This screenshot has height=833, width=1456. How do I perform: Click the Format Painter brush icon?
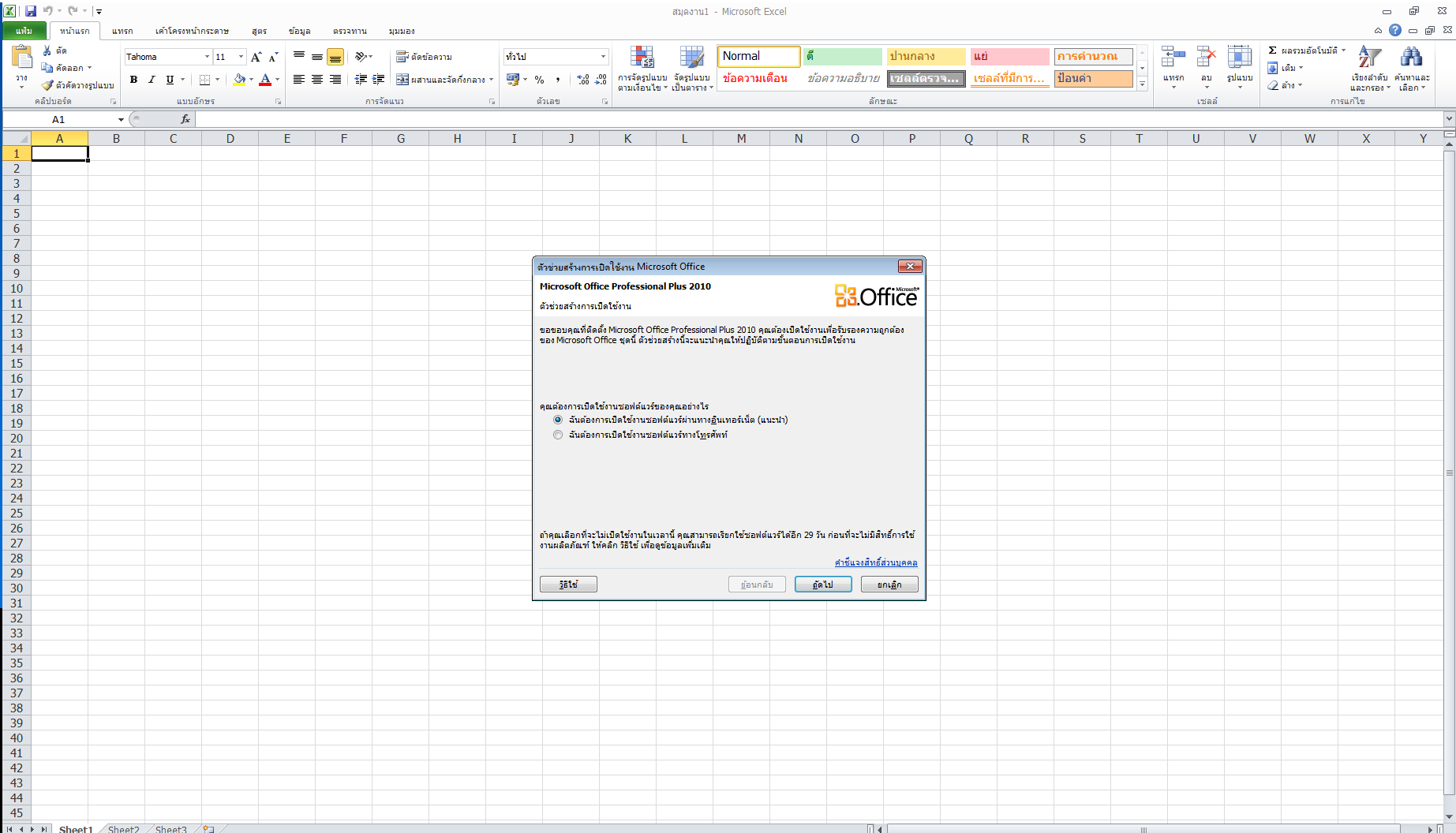(47, 85)
